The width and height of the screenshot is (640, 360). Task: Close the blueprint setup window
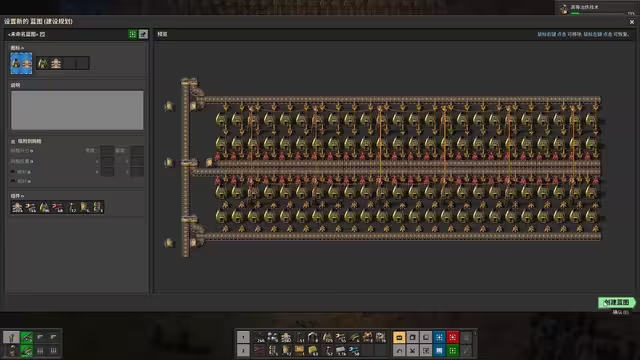point(632,22)
